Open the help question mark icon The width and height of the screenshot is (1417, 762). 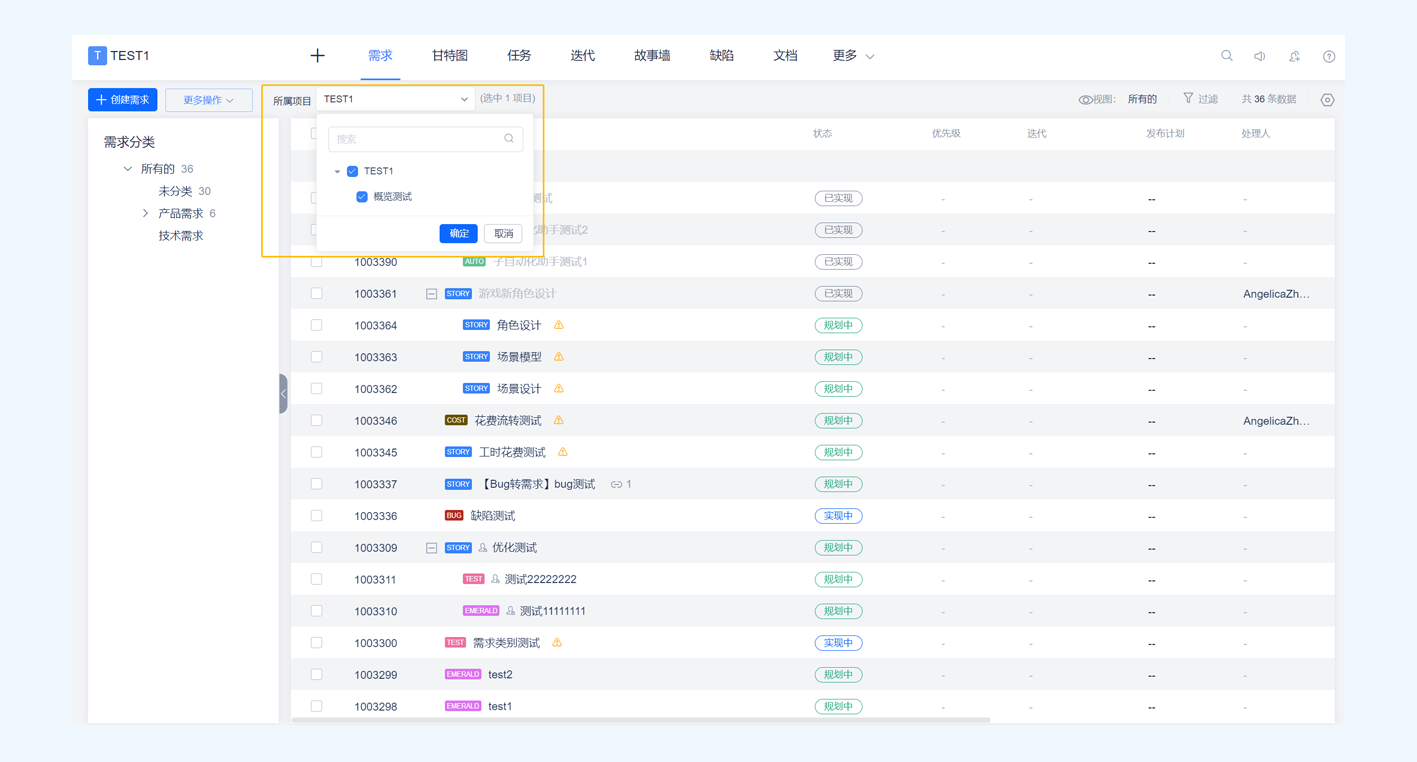coord(1329,56)
